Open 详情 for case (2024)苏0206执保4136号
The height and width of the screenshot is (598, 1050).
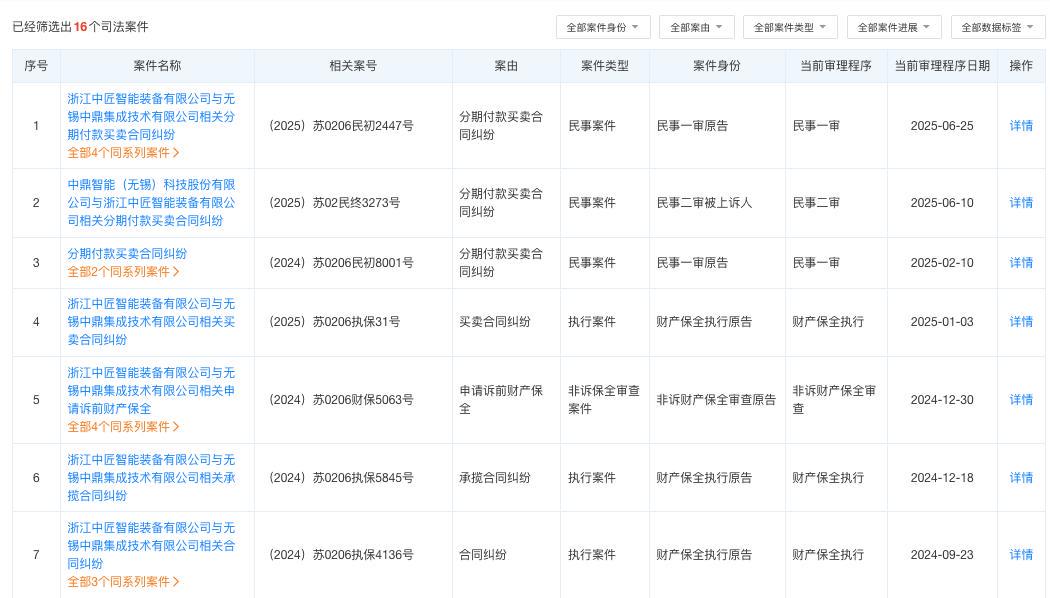[1021, 555]
